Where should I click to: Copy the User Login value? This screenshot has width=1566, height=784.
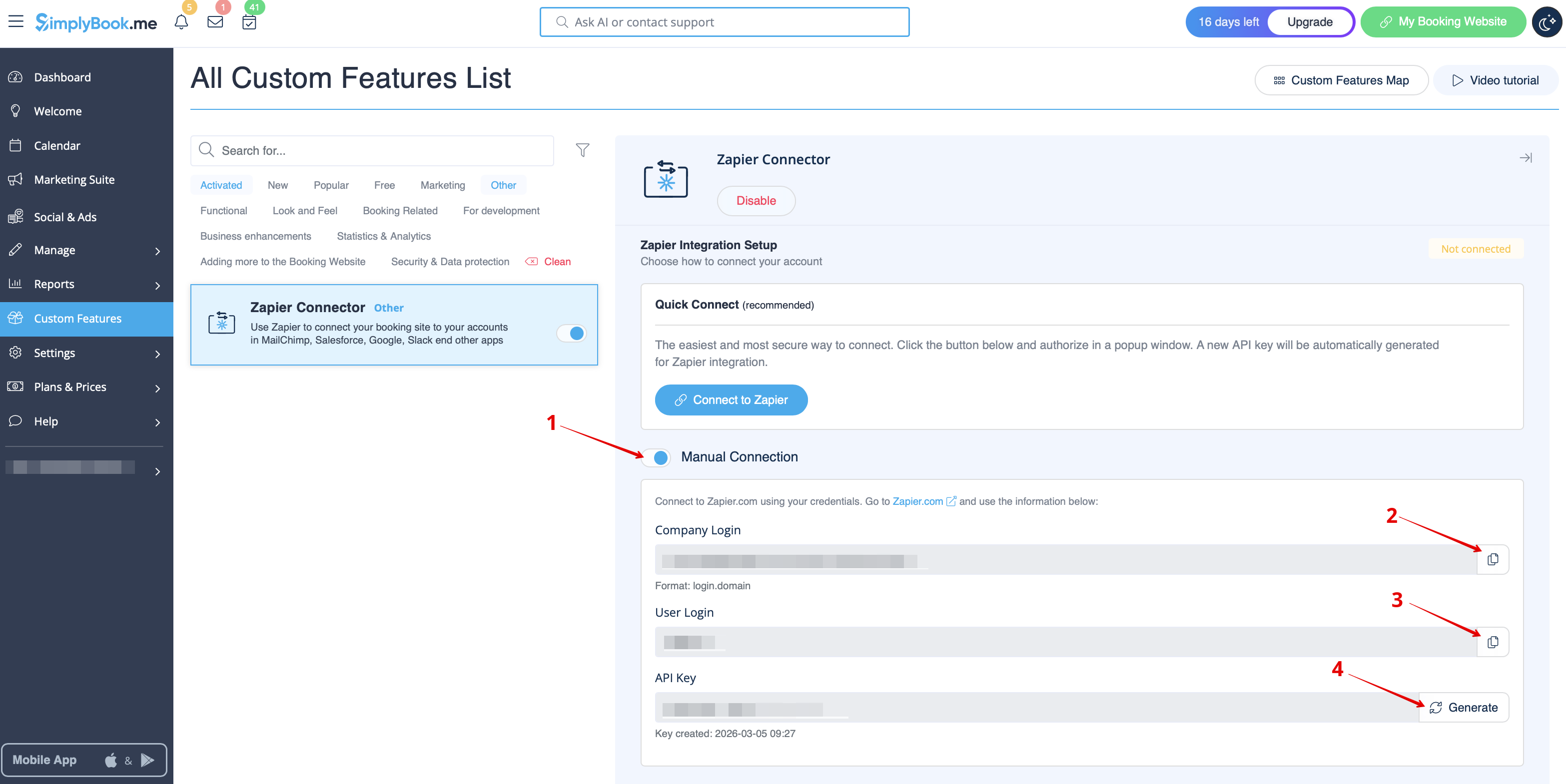click(1493, 642)
